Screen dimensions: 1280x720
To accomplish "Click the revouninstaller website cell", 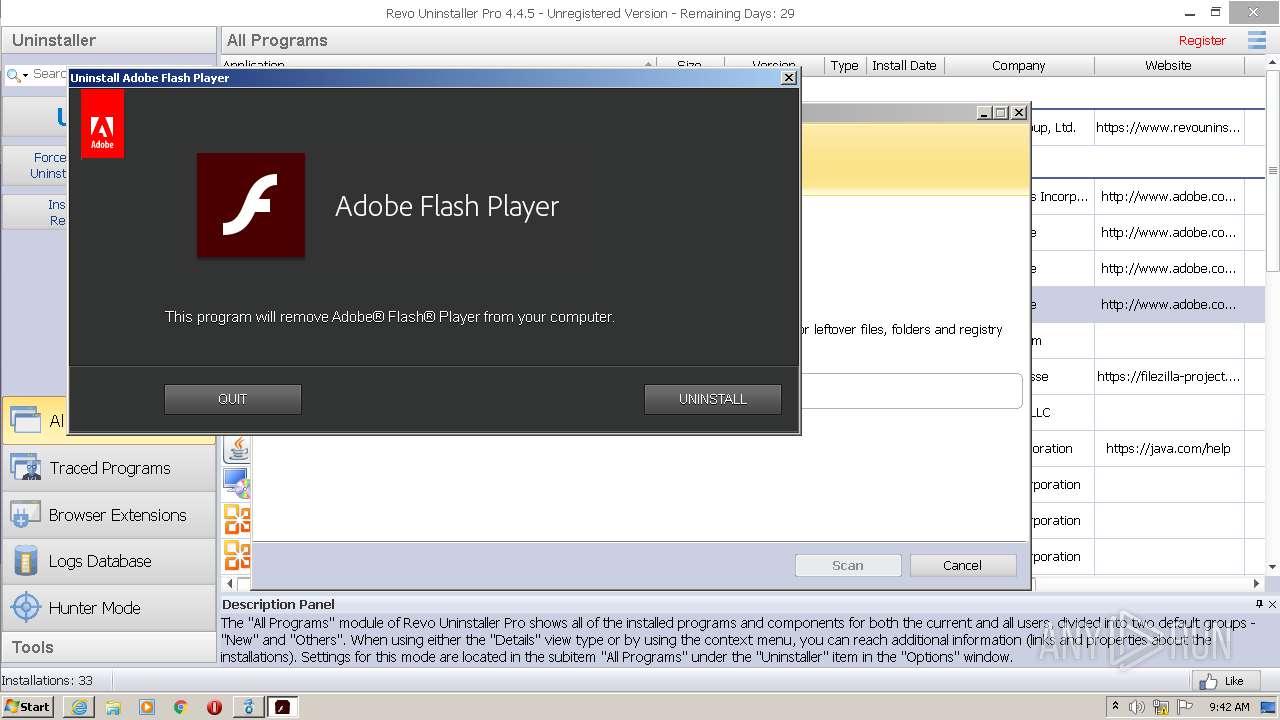I will [x=1168, y=128].
